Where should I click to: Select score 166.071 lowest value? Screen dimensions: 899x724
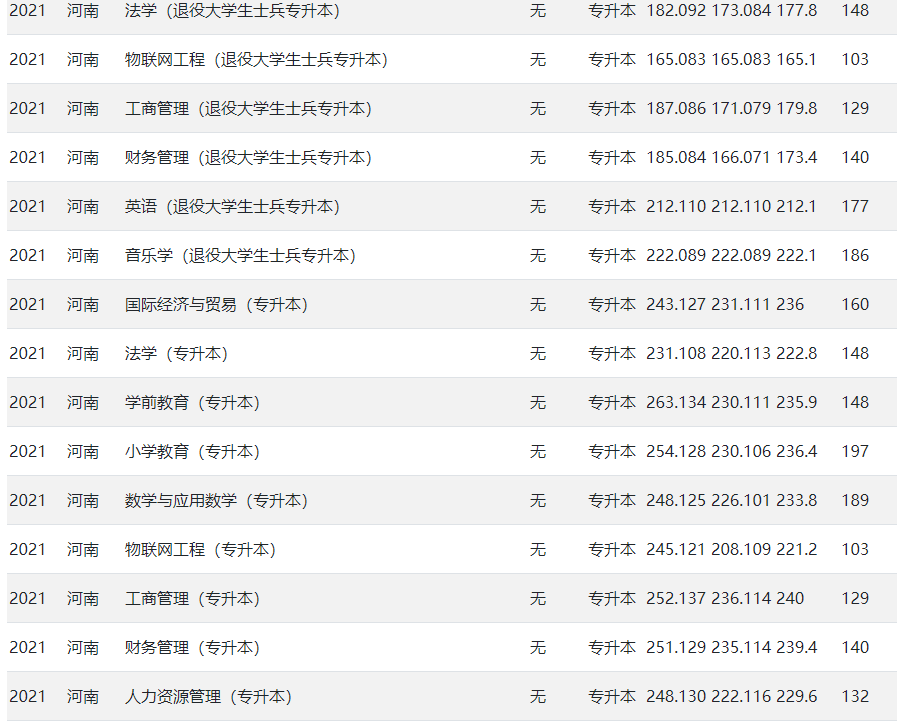coord(741,158)
